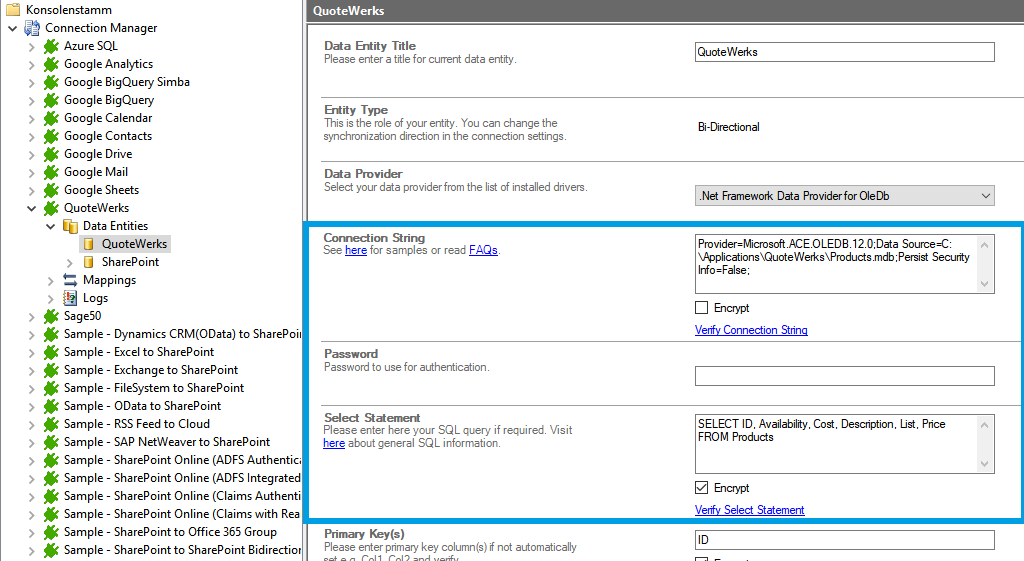Expand the Google Analytics connection node

click(x=31, y=64)
